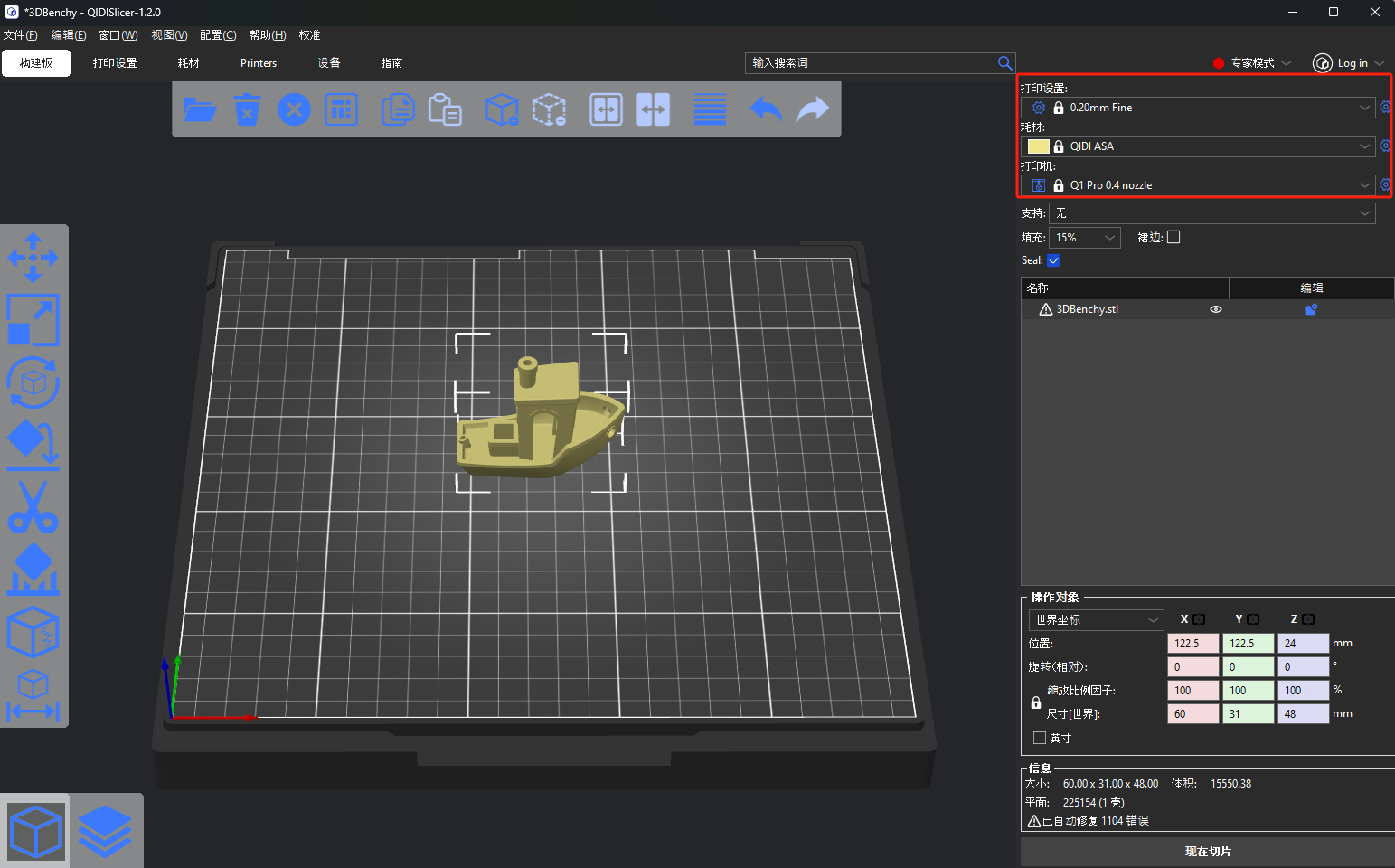Viewport: 1395px width, 868px height.
Task: Click the yellow QIDI ASA color swatch
Action: point(1038,146)
